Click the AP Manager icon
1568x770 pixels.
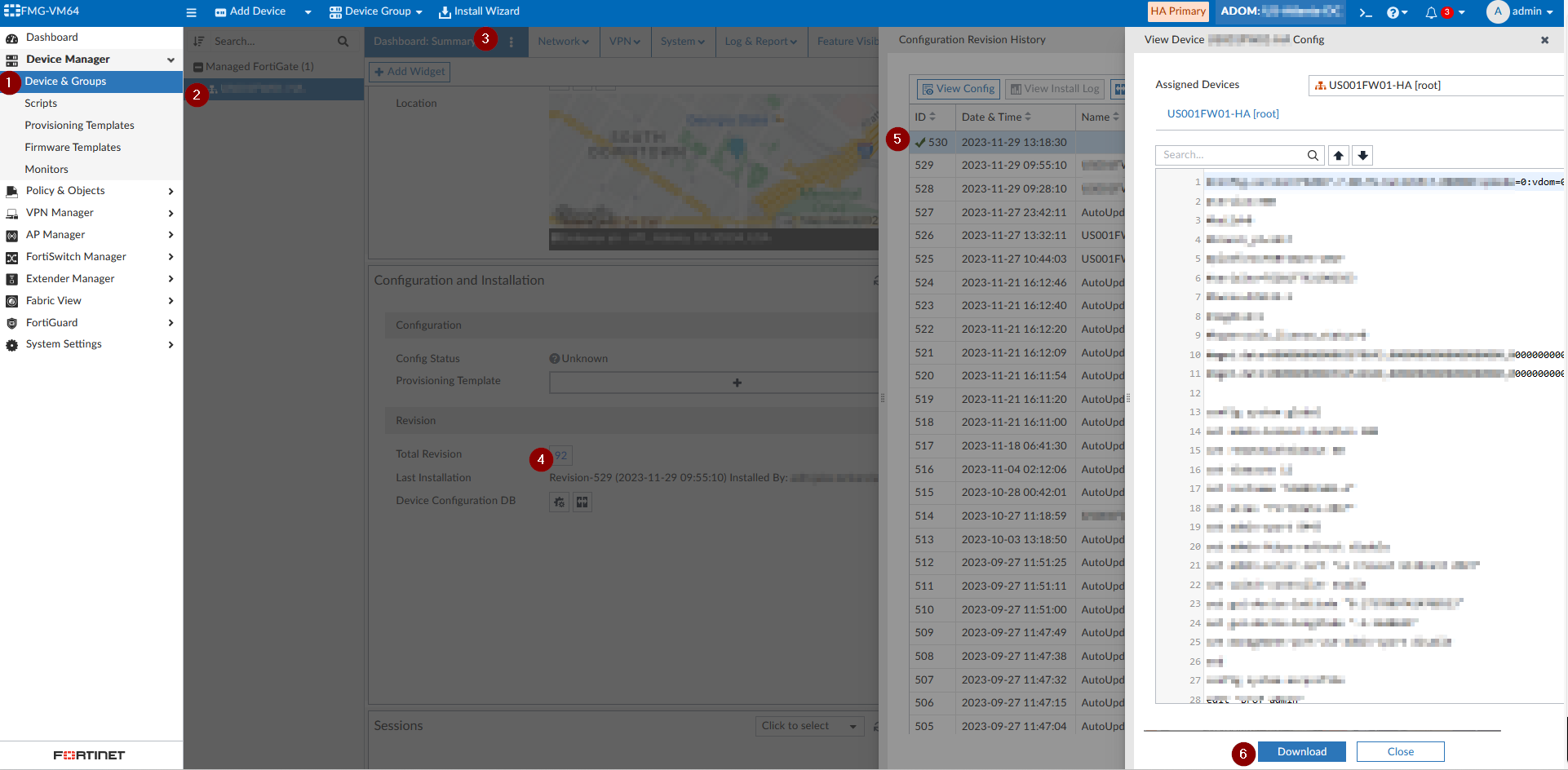point(12,235)
